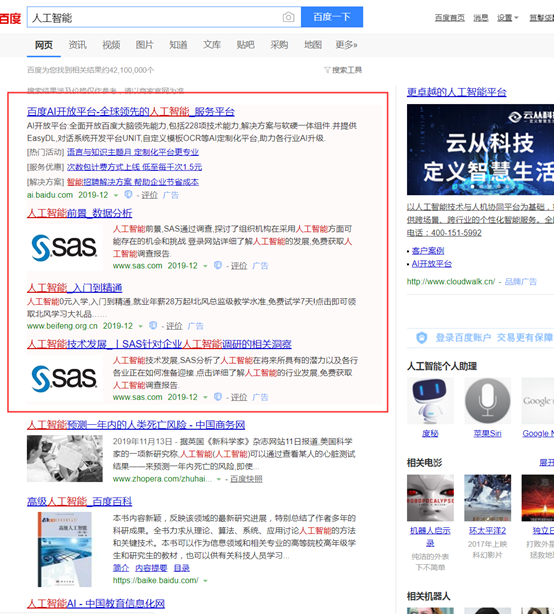
Task: Click 消息 in header
Action: click(481, 18)
